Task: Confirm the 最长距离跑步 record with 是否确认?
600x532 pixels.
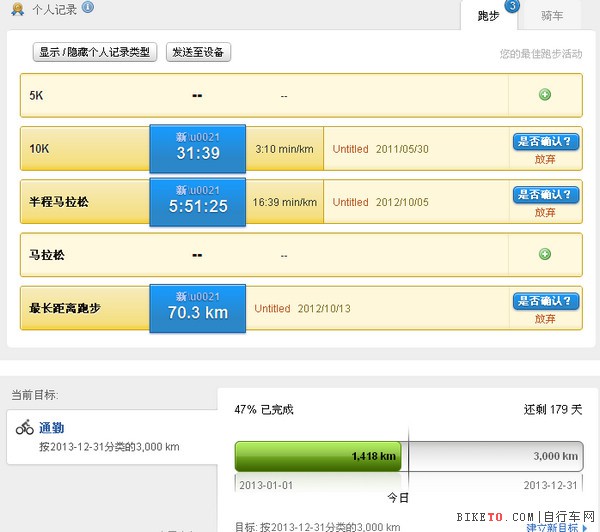Action: click(x=546, y=301)
